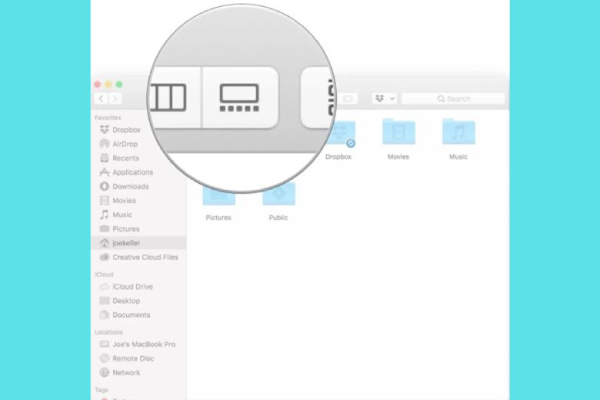Select Joe's MacBook Pro location
Viewport: 600px width, 400px height.
tap(139, 344)
